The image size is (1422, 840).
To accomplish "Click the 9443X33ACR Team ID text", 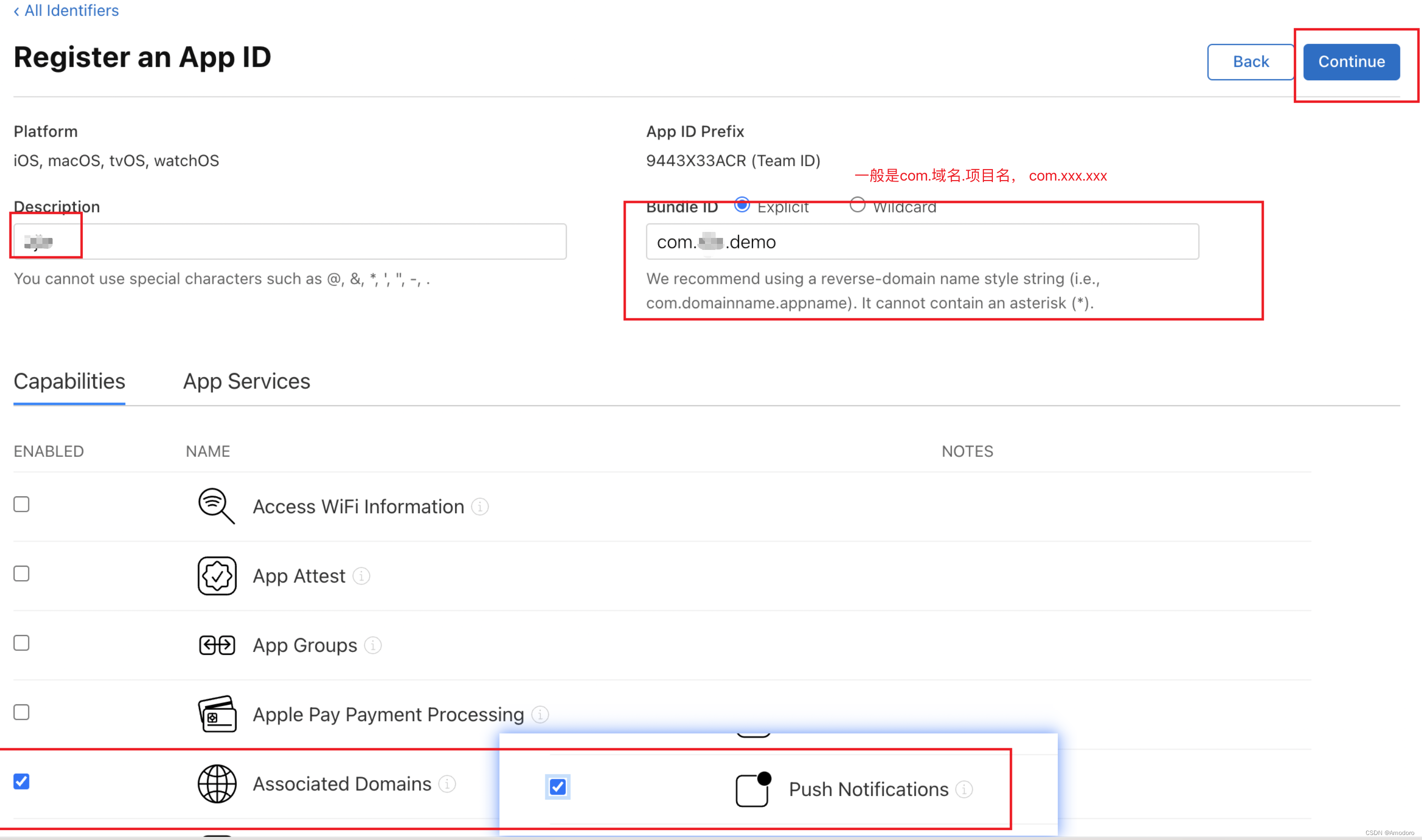I will pos(732,161).
